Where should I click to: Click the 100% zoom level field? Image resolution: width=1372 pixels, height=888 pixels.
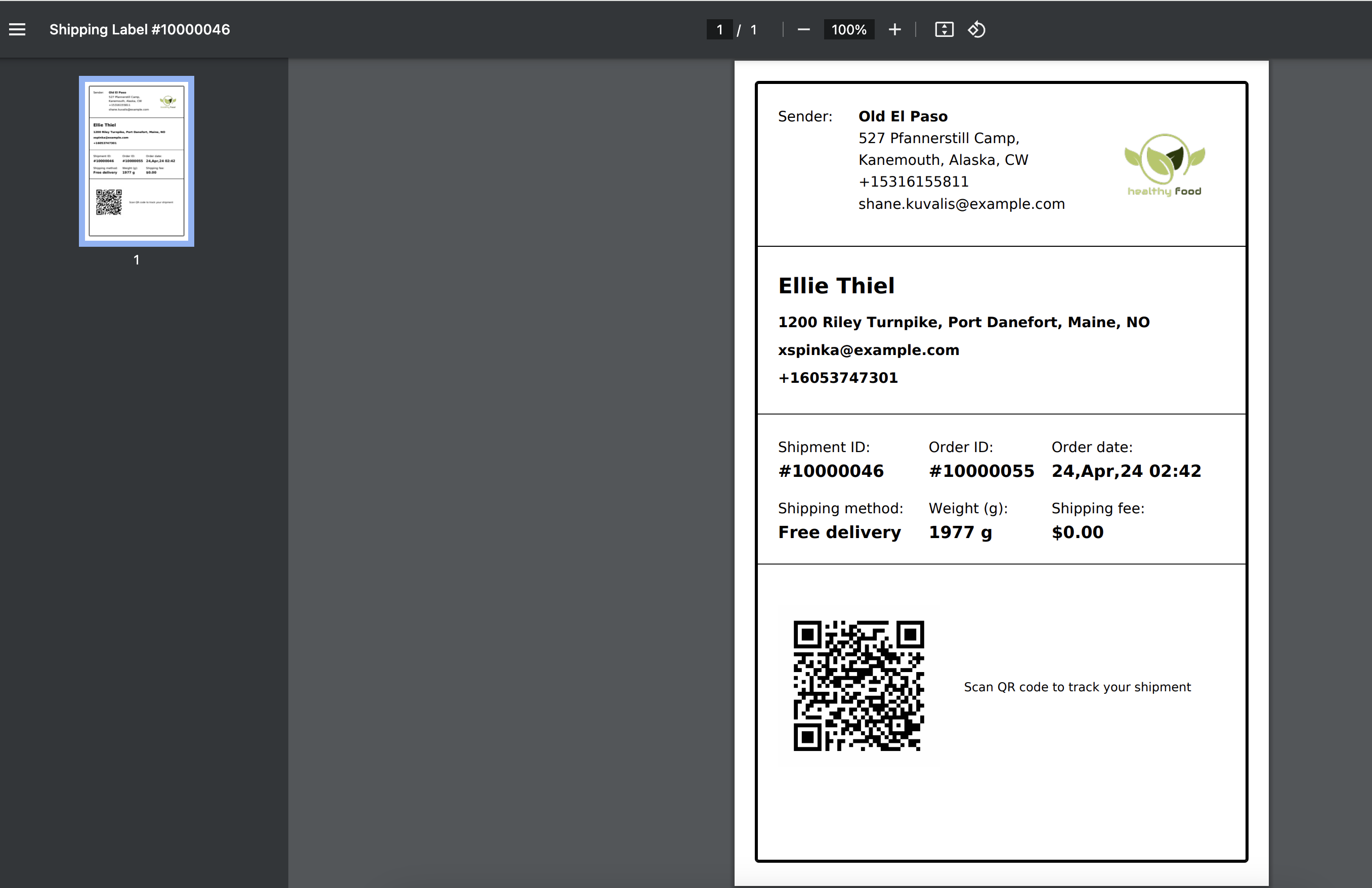tap(848, 29)
